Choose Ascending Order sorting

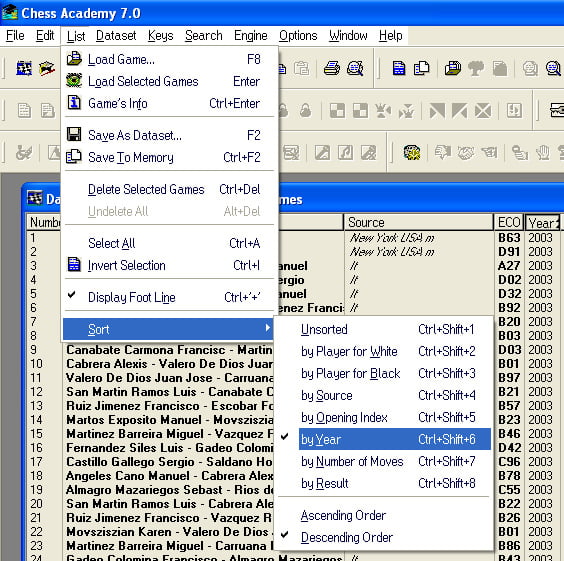click(x=385, y=515)
